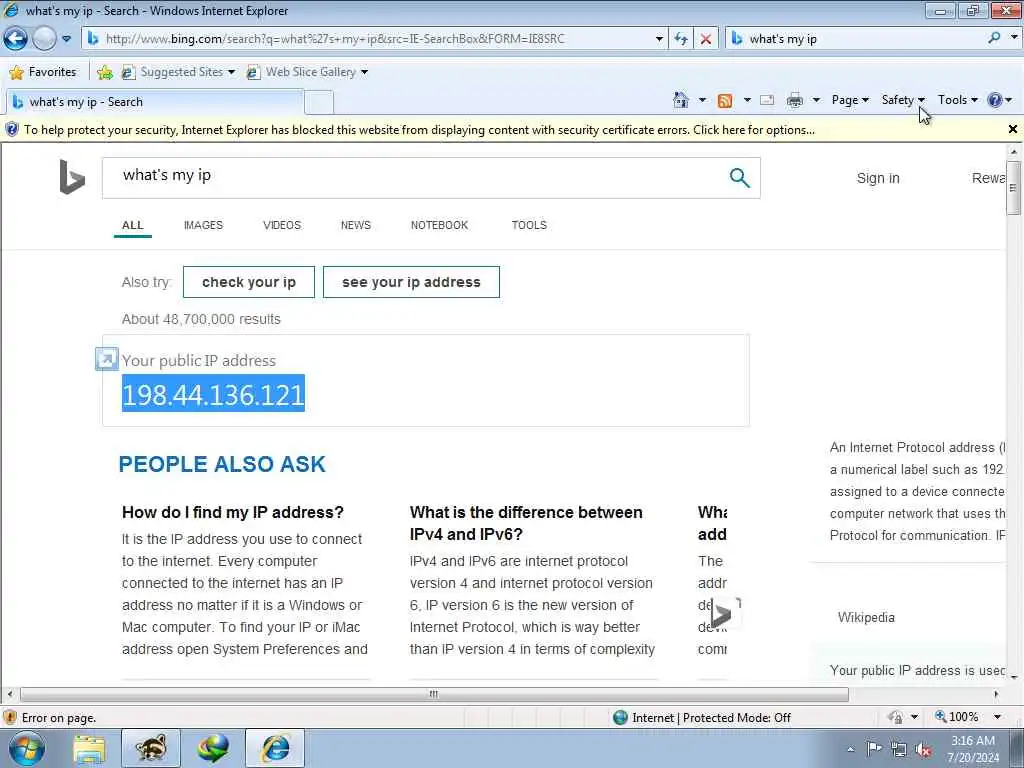Click the browser Forward arrow button
This screenshot has height=768, width=1024.
(44, 39)
